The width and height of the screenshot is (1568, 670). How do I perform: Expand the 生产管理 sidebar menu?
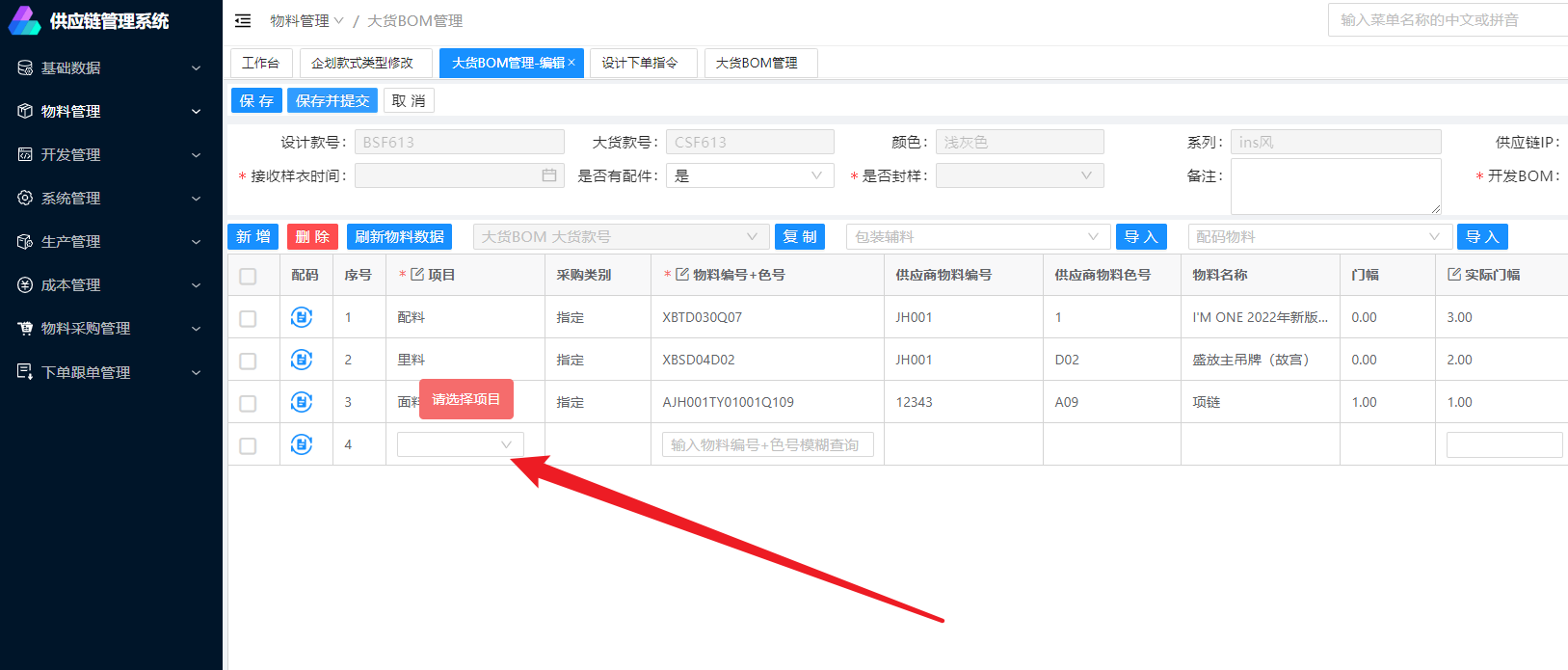(110, 242)
